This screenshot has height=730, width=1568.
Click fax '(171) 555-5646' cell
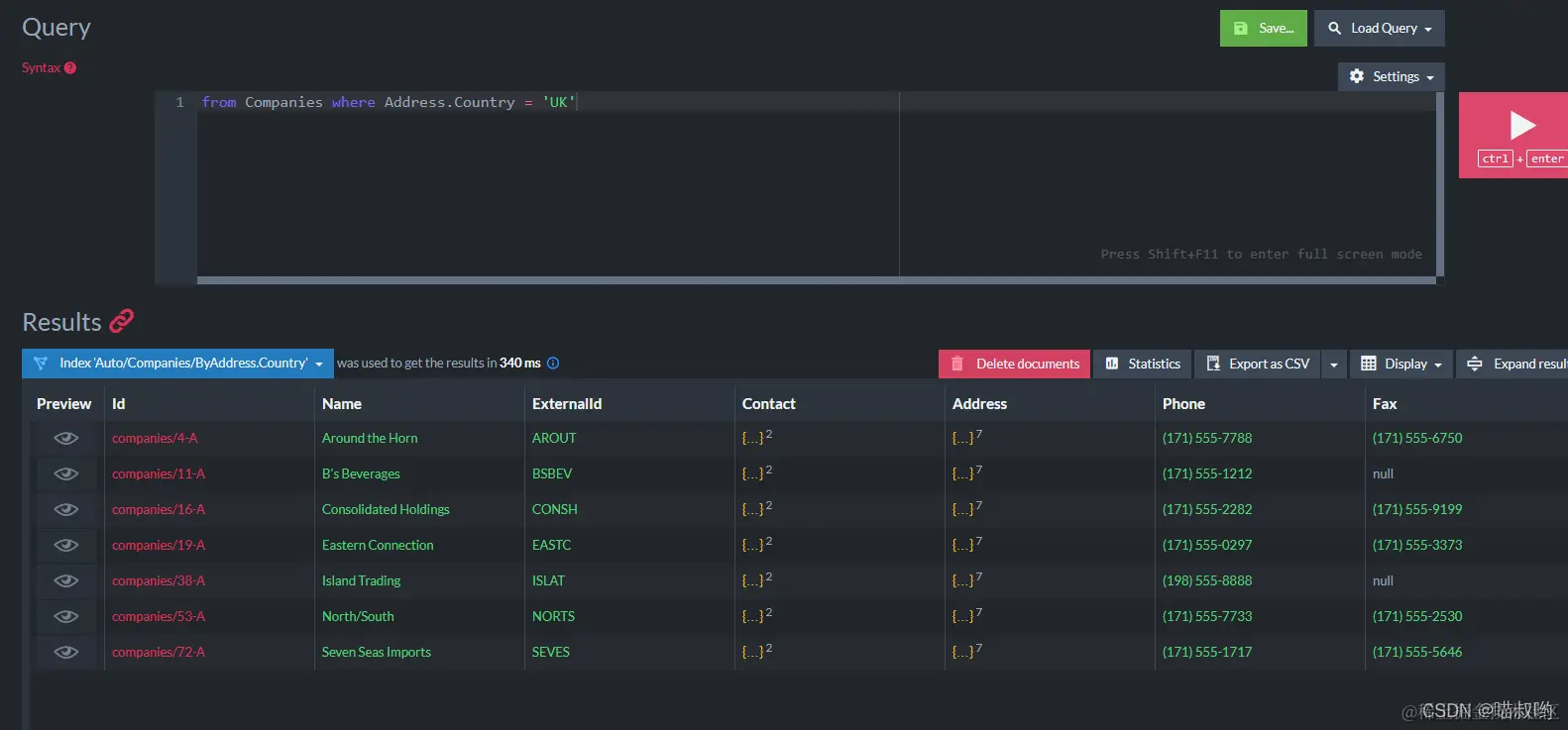click(1417, 652)
